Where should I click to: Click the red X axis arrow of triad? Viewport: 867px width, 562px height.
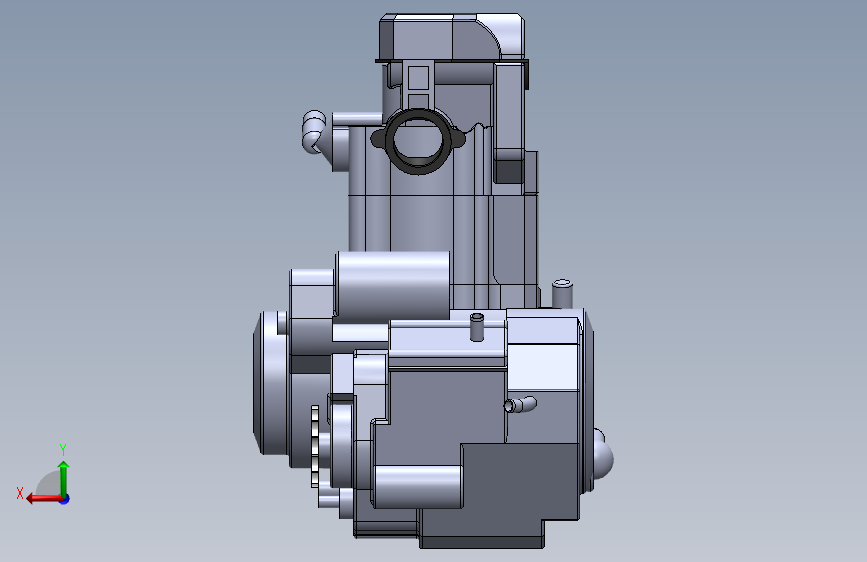[x=44, y=499]
